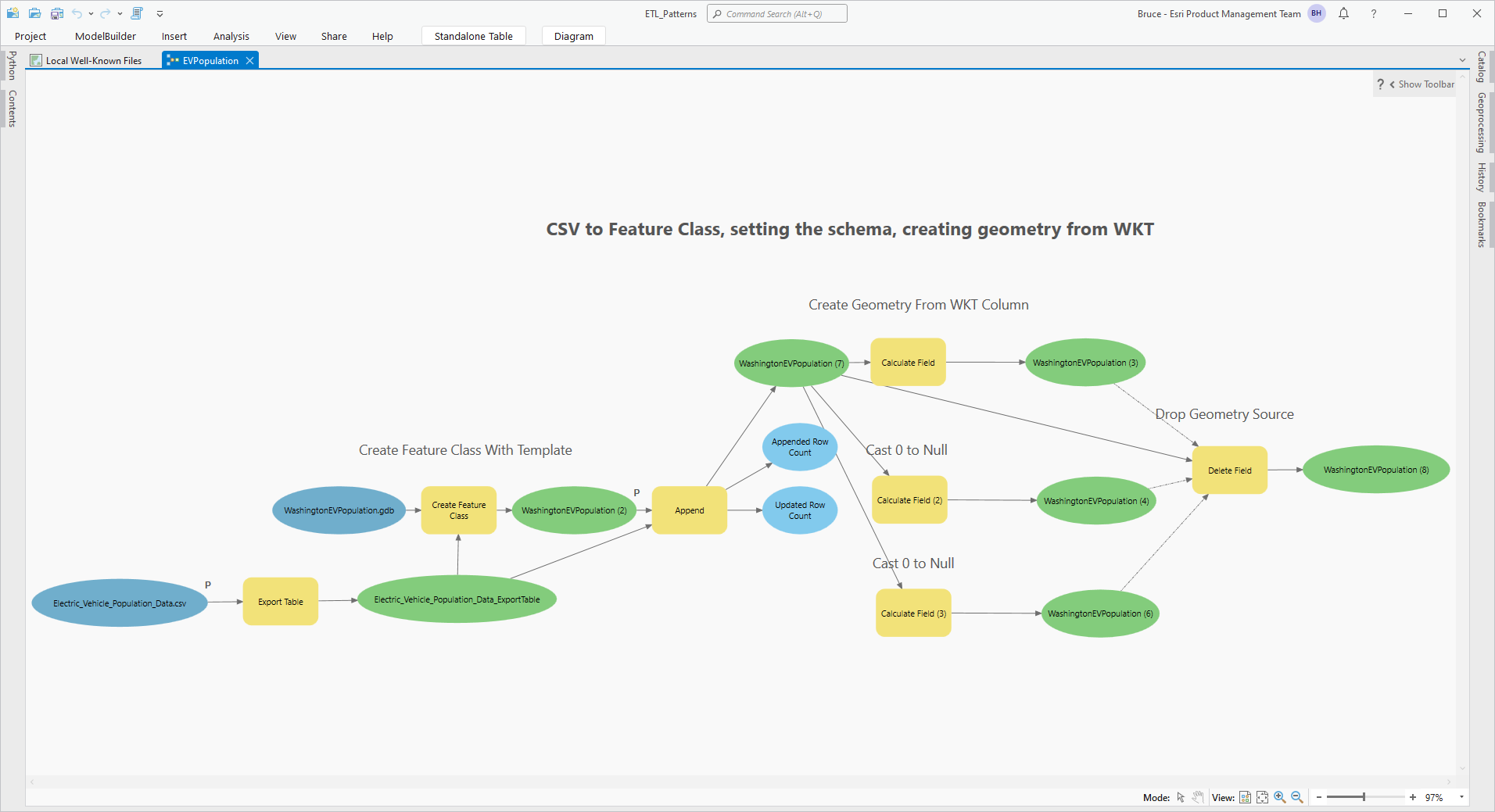Open an existing project
Screen dimensions: 1495x812
pos(34,13)
